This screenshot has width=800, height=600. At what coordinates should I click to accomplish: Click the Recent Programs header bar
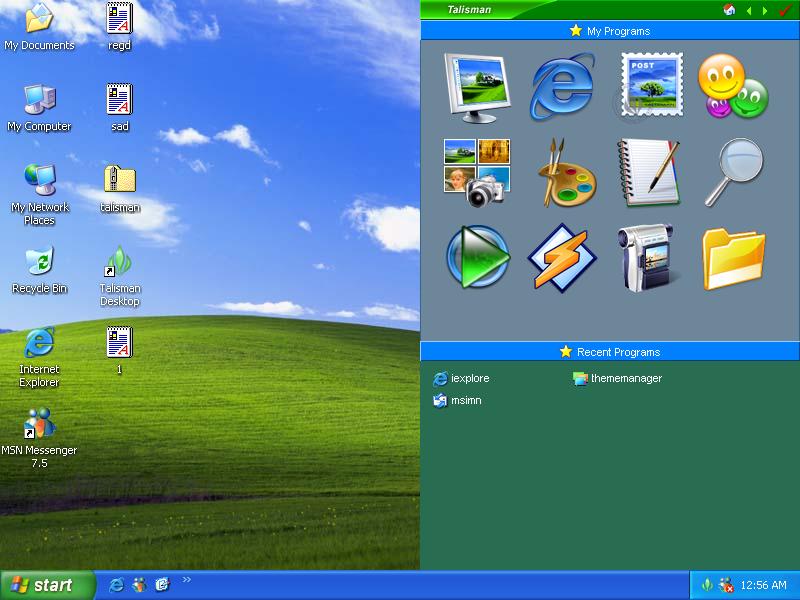(610, 352)
